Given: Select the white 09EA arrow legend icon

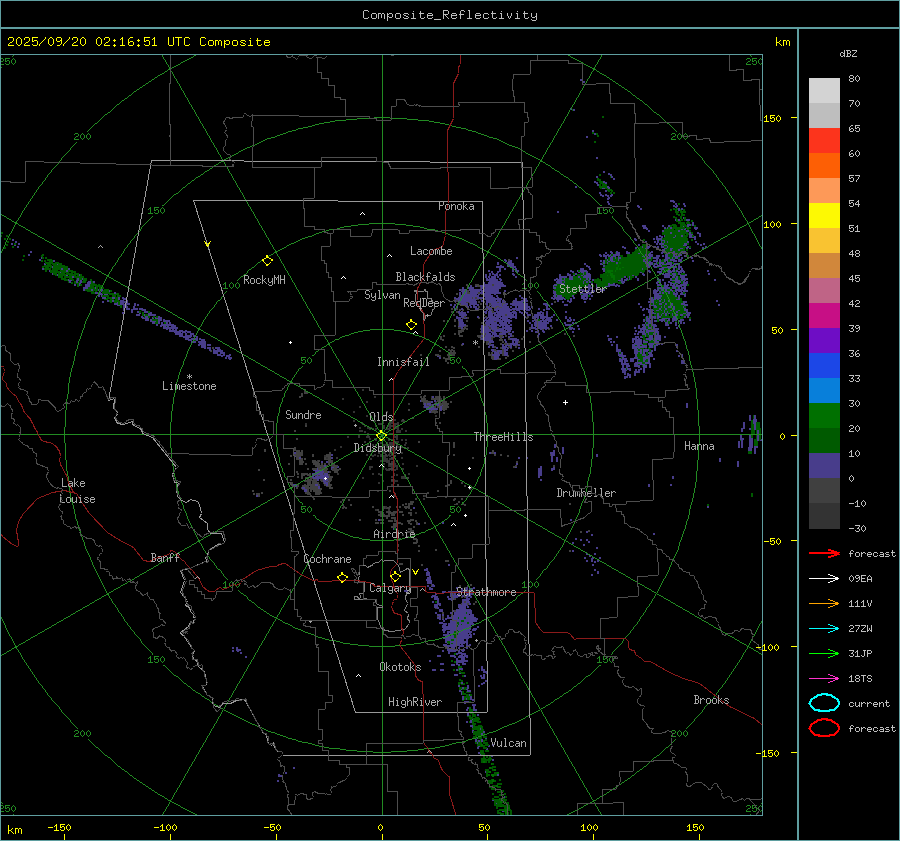Looking at the screenshot, I should (824, 578).
